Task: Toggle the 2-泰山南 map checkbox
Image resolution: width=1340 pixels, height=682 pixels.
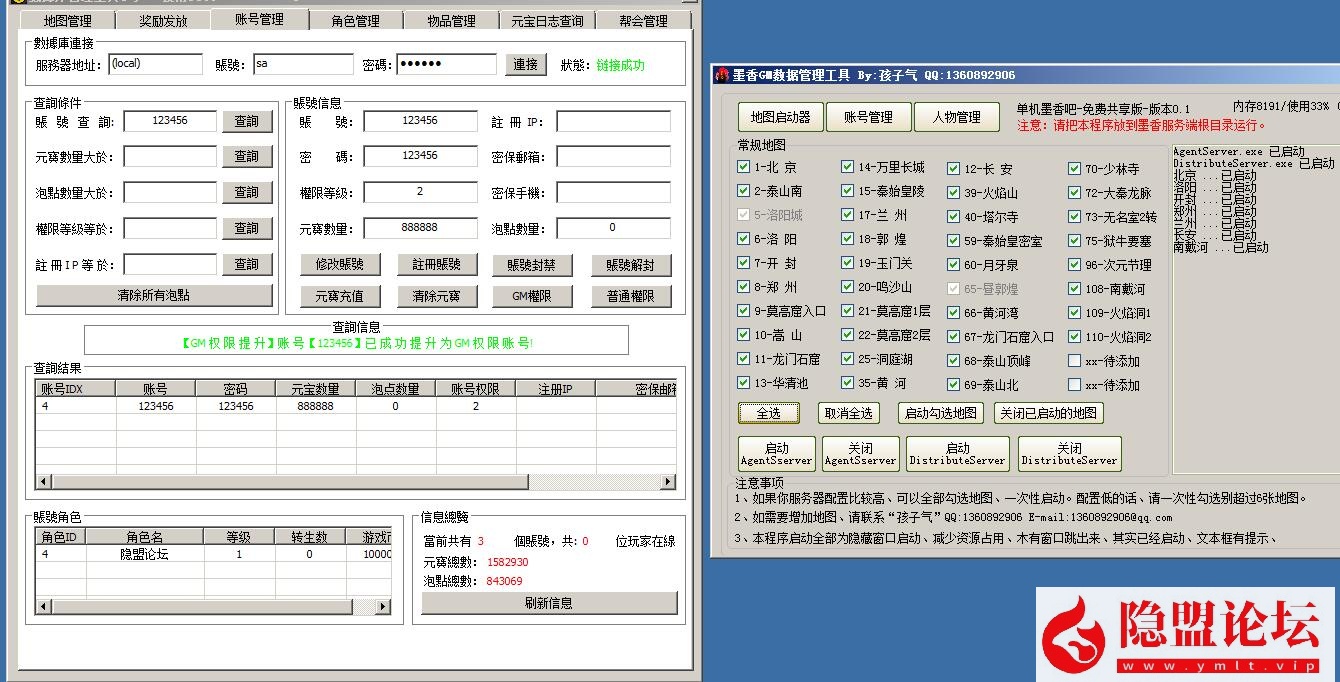Action: point(744,191)
